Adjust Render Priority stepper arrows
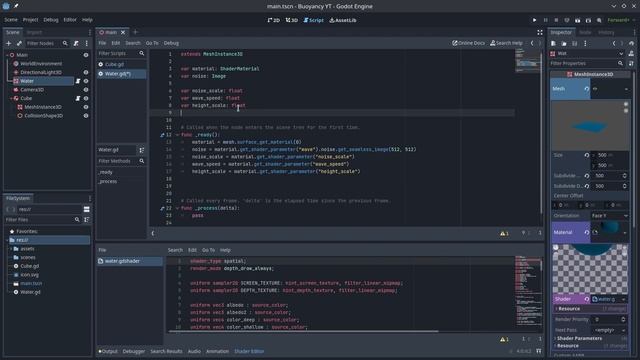640x360 pixels. click(x=623, y=320)
